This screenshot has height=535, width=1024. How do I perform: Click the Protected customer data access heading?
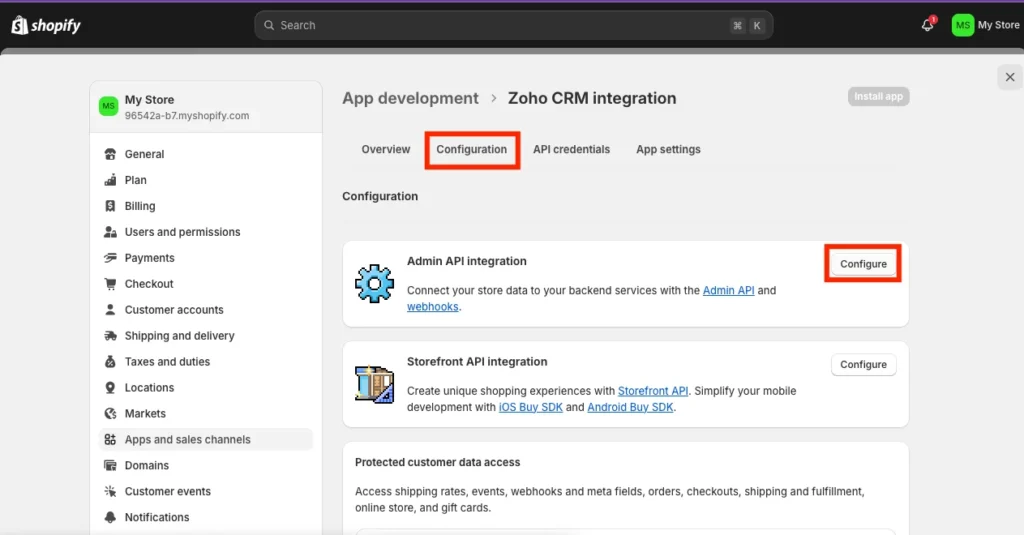438,462
